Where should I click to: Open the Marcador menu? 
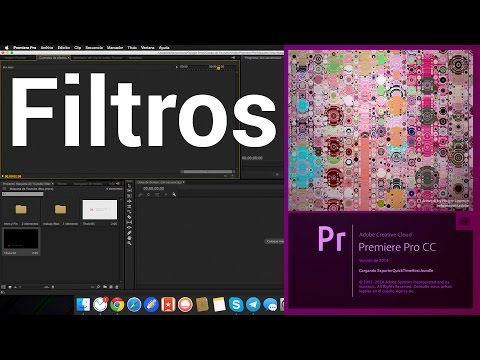(x=115, y=48)
